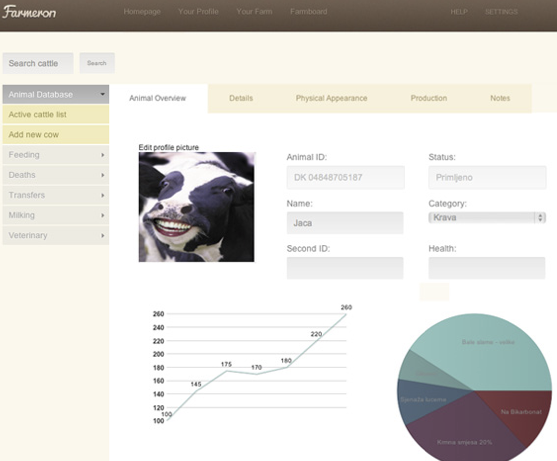Open the Physical Appearance tab
The image size is (557, 461).
(331, 98)
